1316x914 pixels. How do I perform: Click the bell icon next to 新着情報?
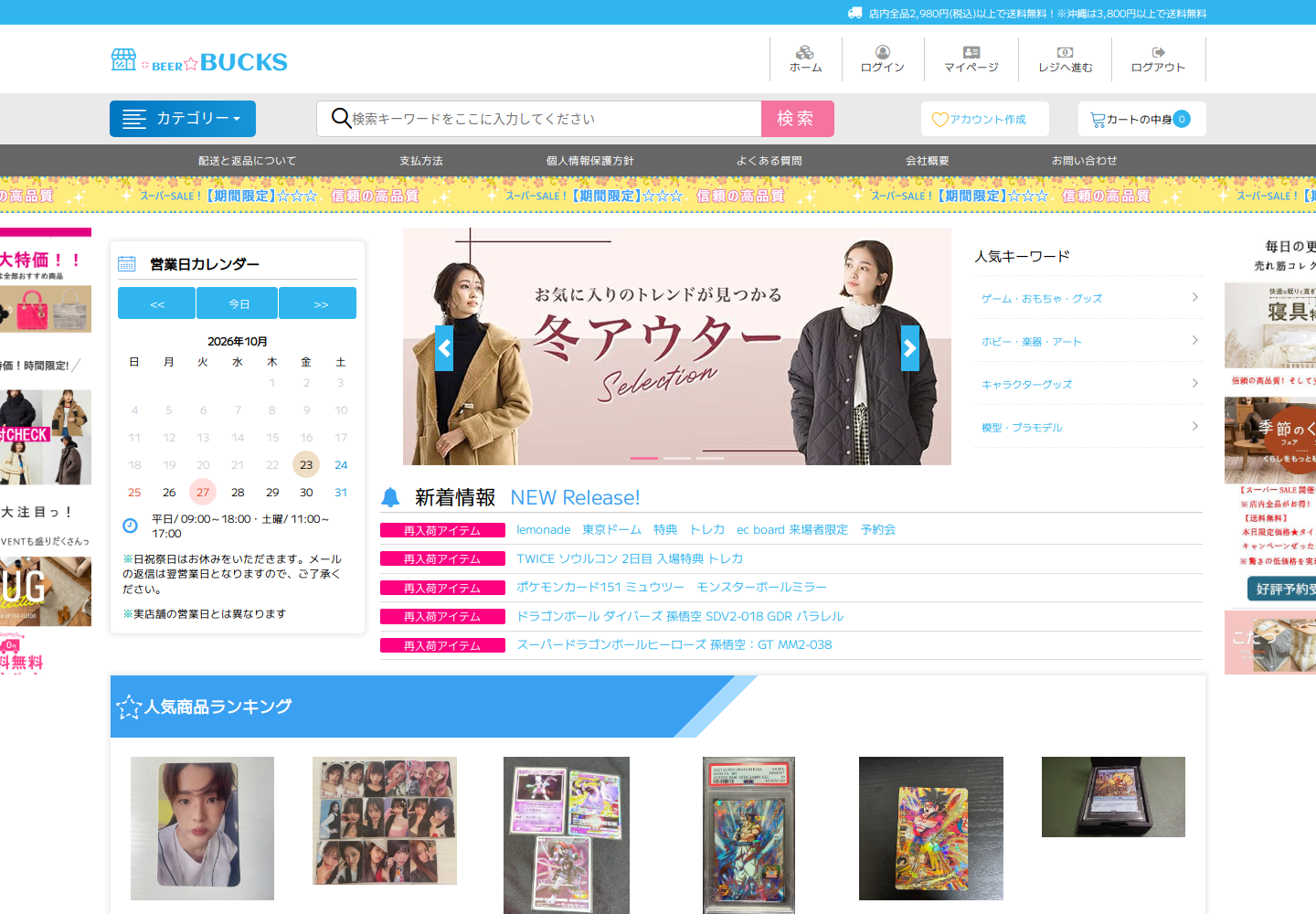[x=390, y=497]
